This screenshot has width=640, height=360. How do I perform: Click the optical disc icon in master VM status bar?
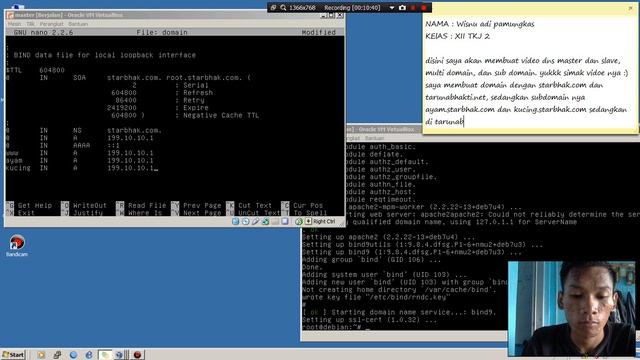[245, 221]
